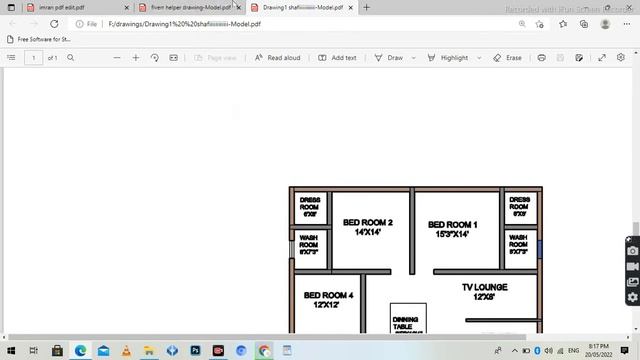Open Task View on taskbar

click(34, 351)
